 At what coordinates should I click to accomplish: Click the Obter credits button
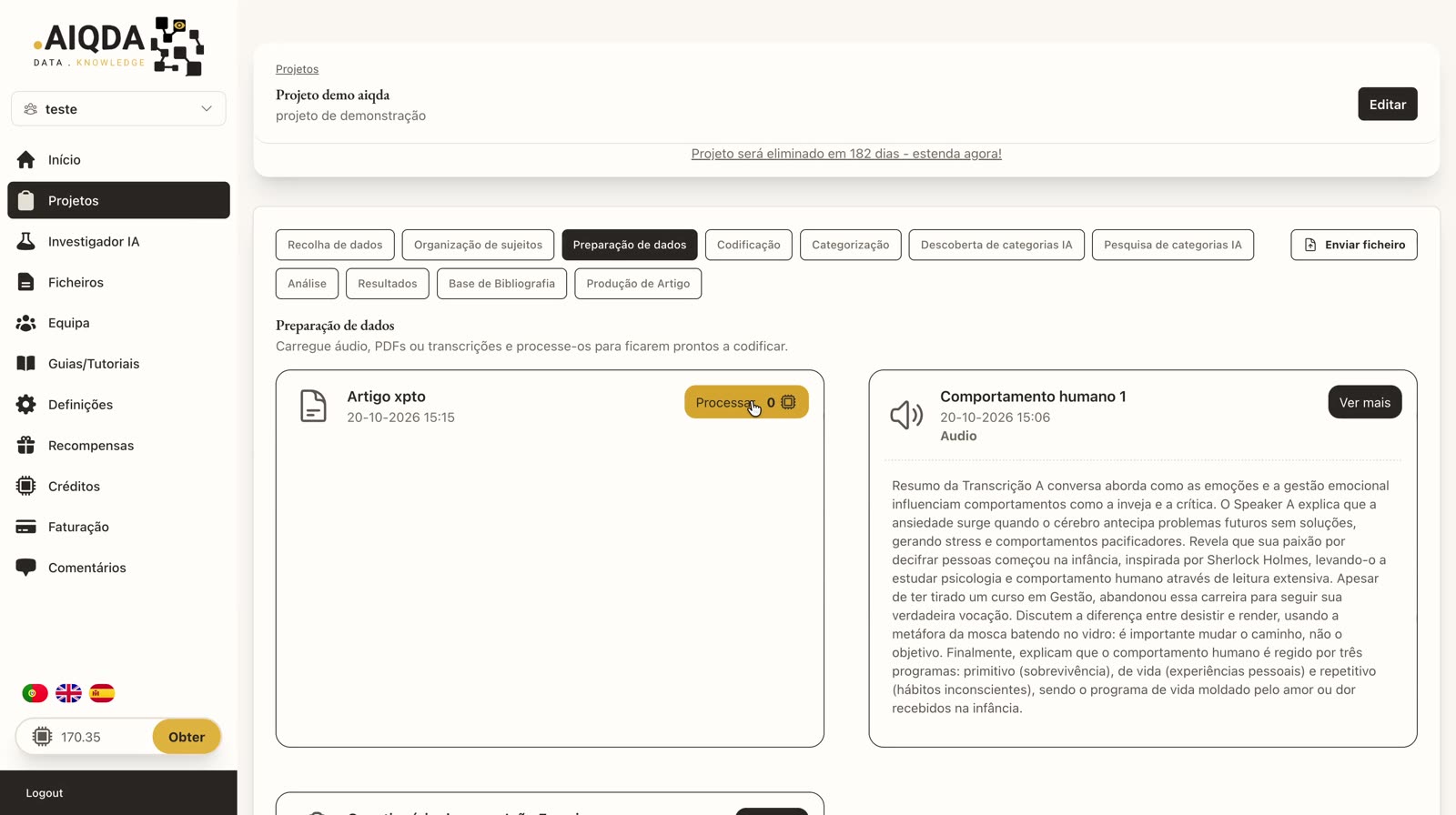pyautogui.click(x=187, y=738)
